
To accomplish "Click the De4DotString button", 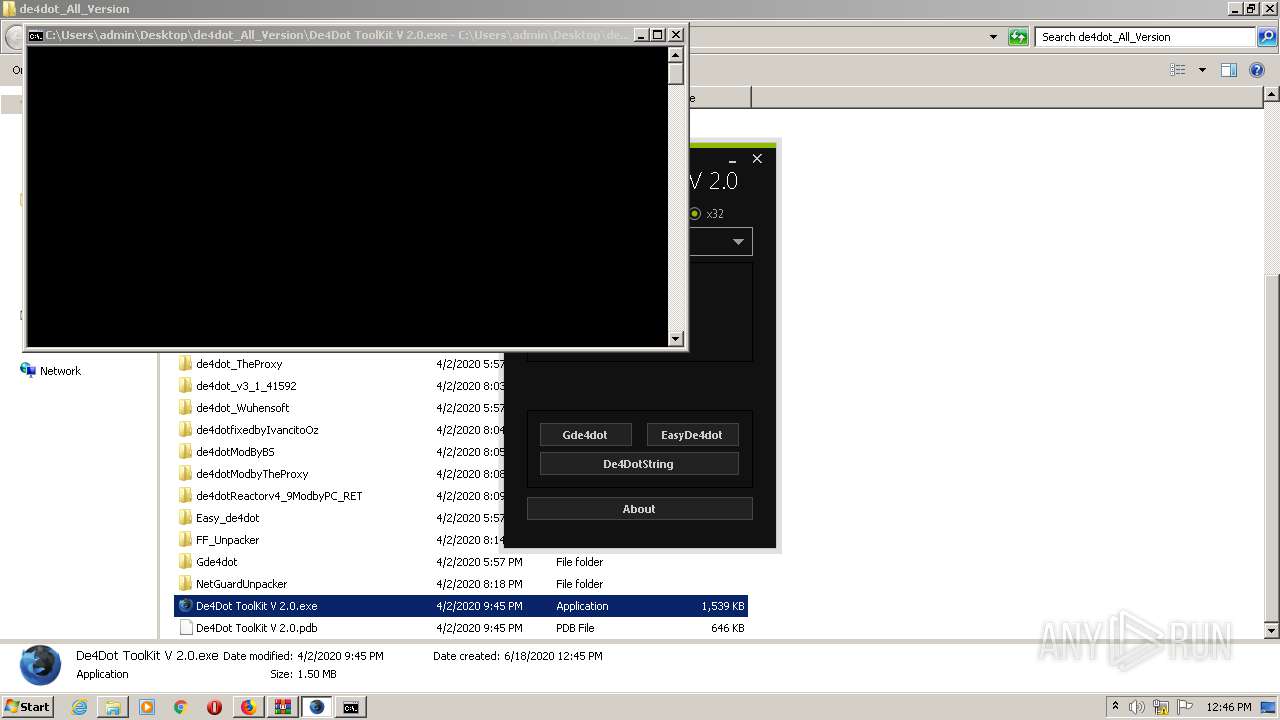I will coord(639,464).
